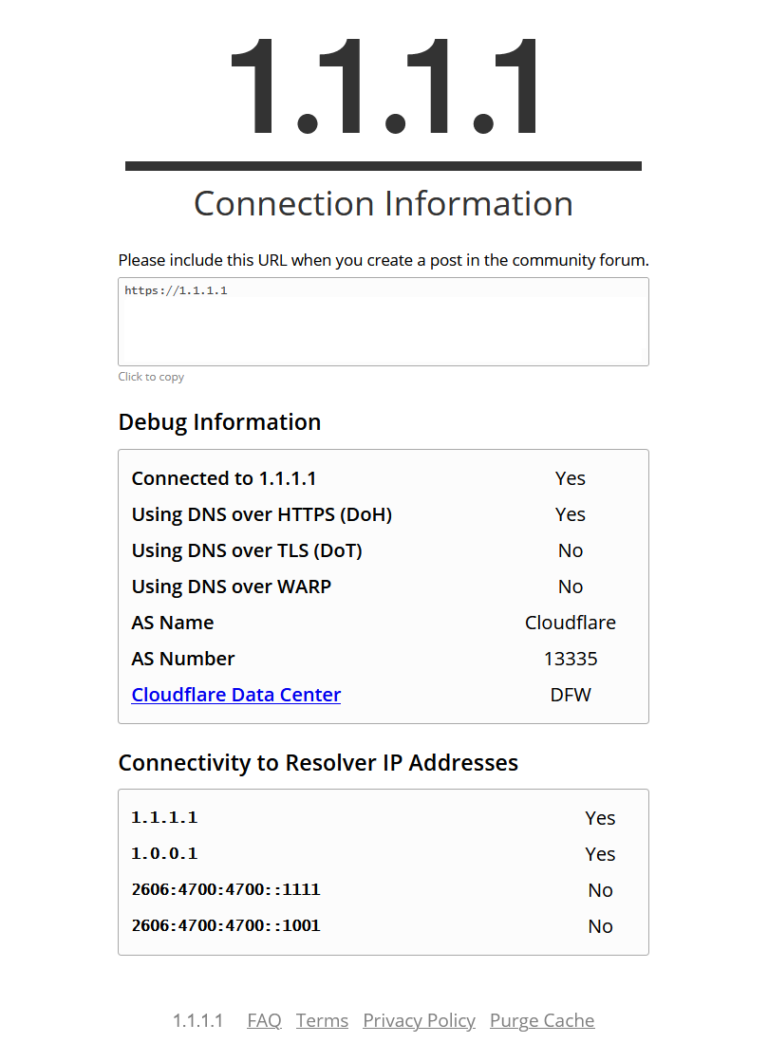Select the AS Number 13335 value
Screen dimensions: 768x1043
coord(574,658)
